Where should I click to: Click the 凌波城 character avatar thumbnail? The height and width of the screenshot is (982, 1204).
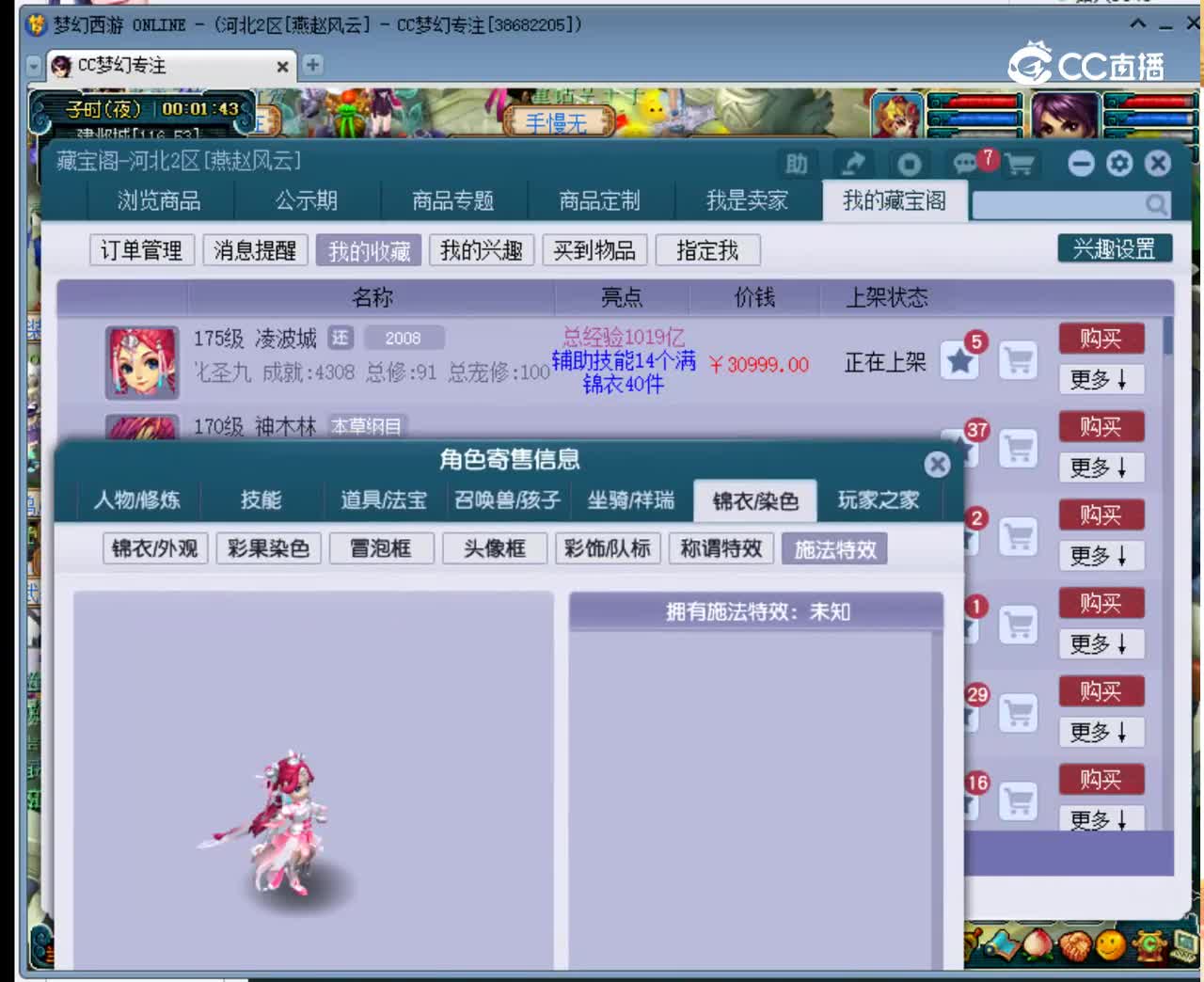(142, 363)
